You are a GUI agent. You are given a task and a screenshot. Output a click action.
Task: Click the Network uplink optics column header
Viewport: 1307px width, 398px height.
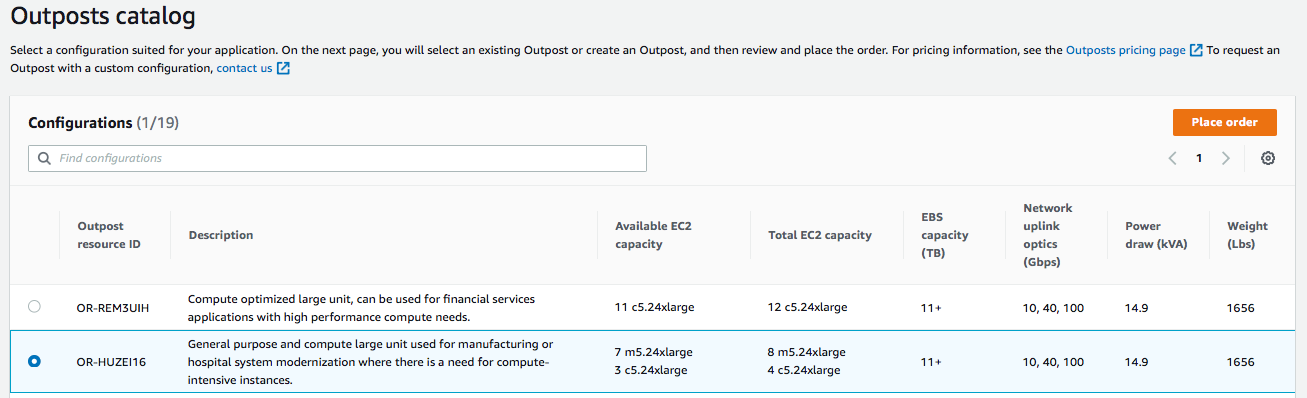point(1048,235)
